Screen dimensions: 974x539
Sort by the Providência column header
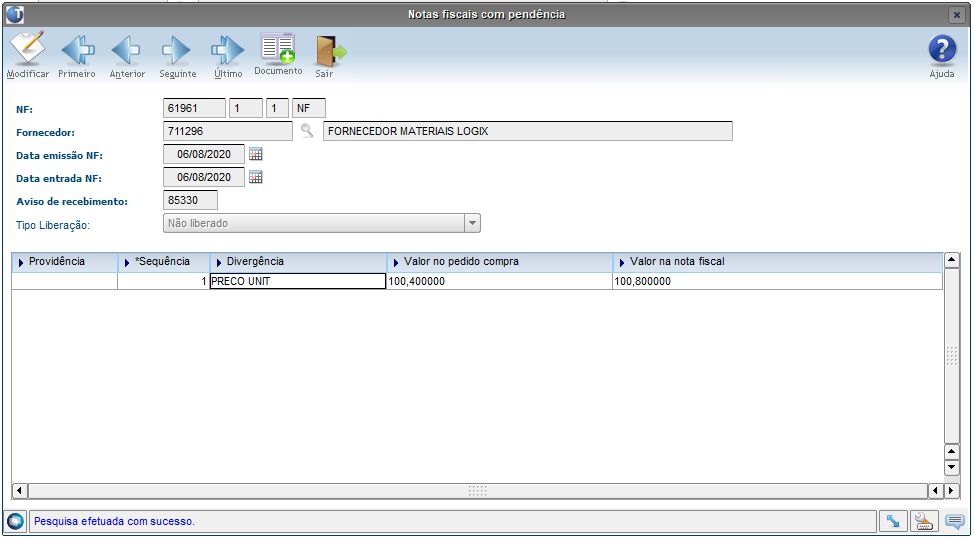click(65, 262)
